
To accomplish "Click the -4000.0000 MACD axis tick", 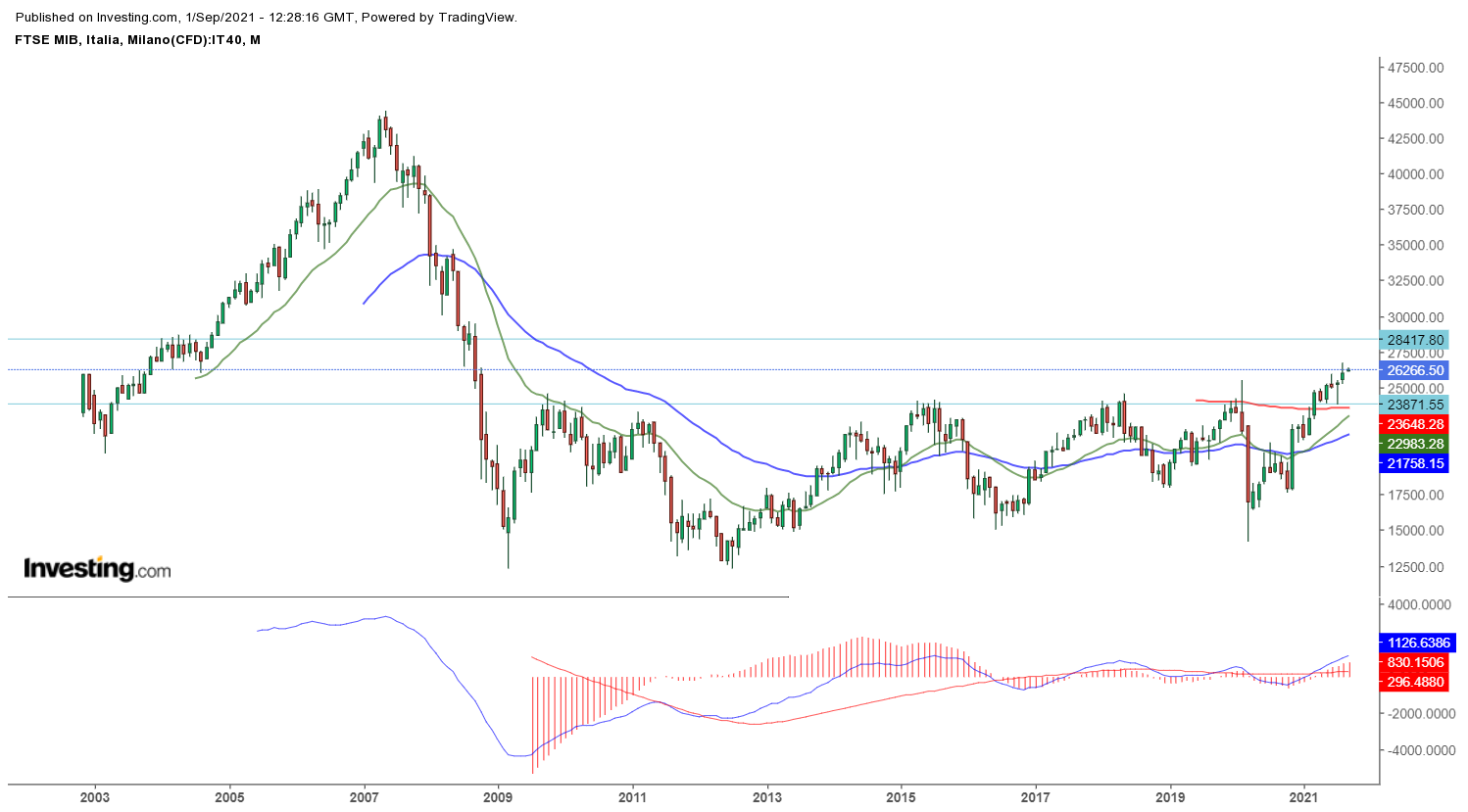I will [x=1419, y=750].
